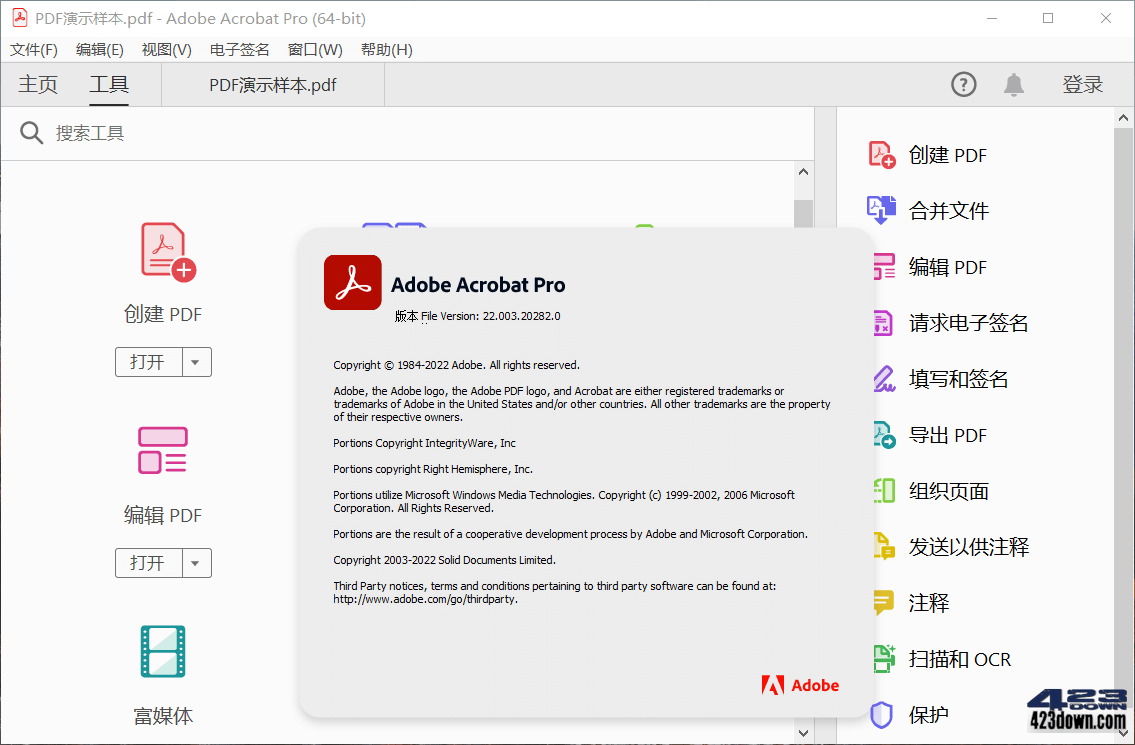1135x745 pixels.
Task: Click the 登录 sign-in button
Action: [1083, 84]
